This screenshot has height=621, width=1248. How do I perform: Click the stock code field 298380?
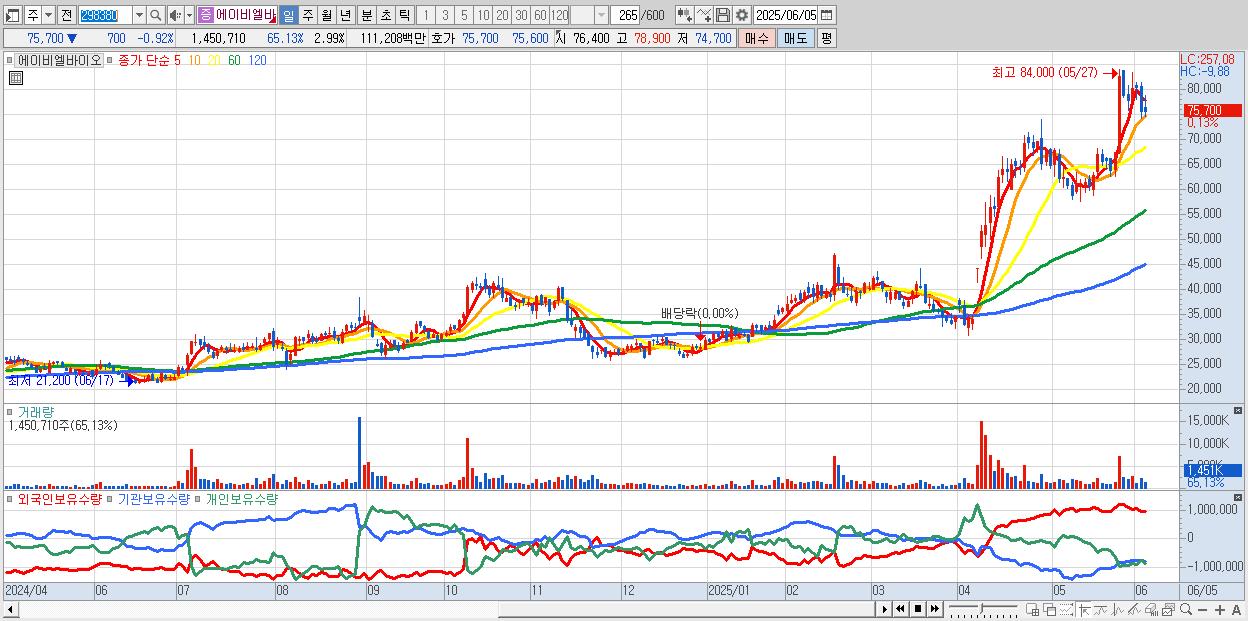pyautogui.click(x=104, y=15)
